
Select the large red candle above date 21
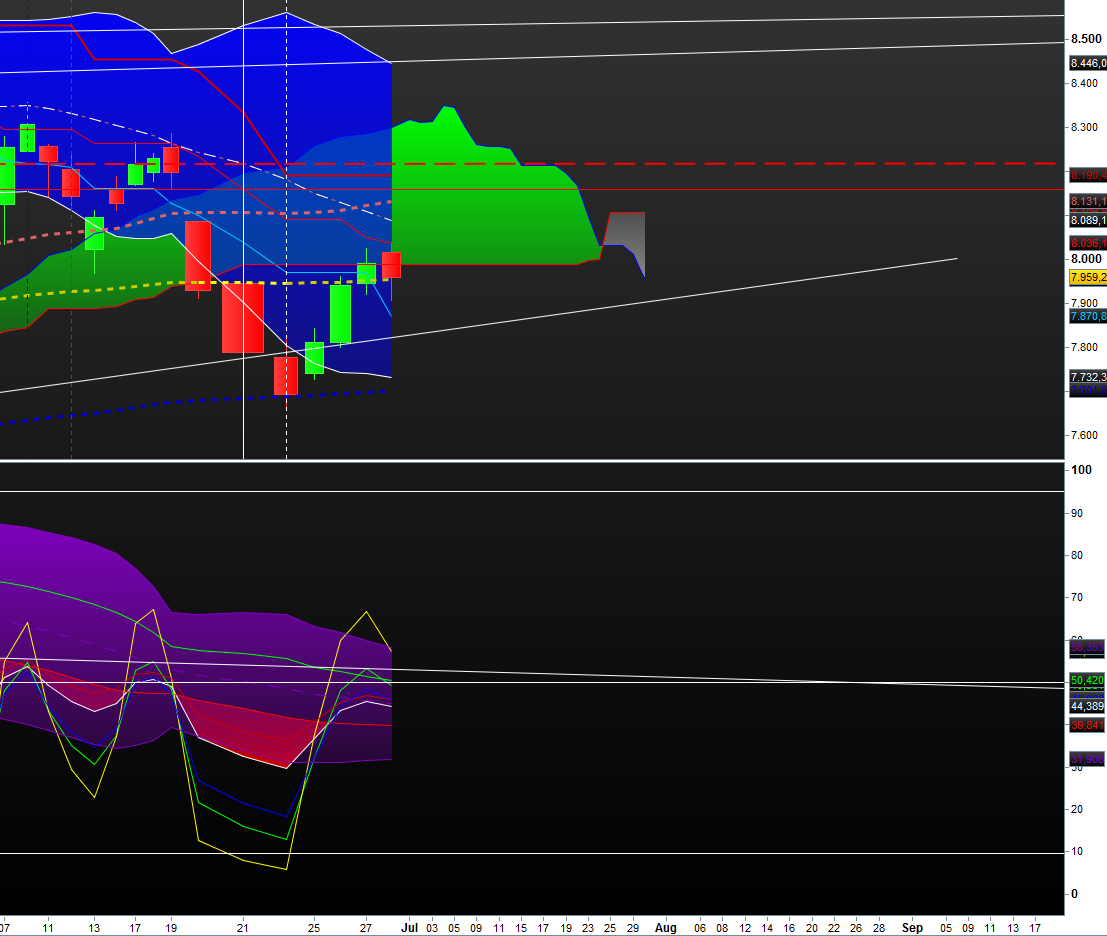(243, 318)
